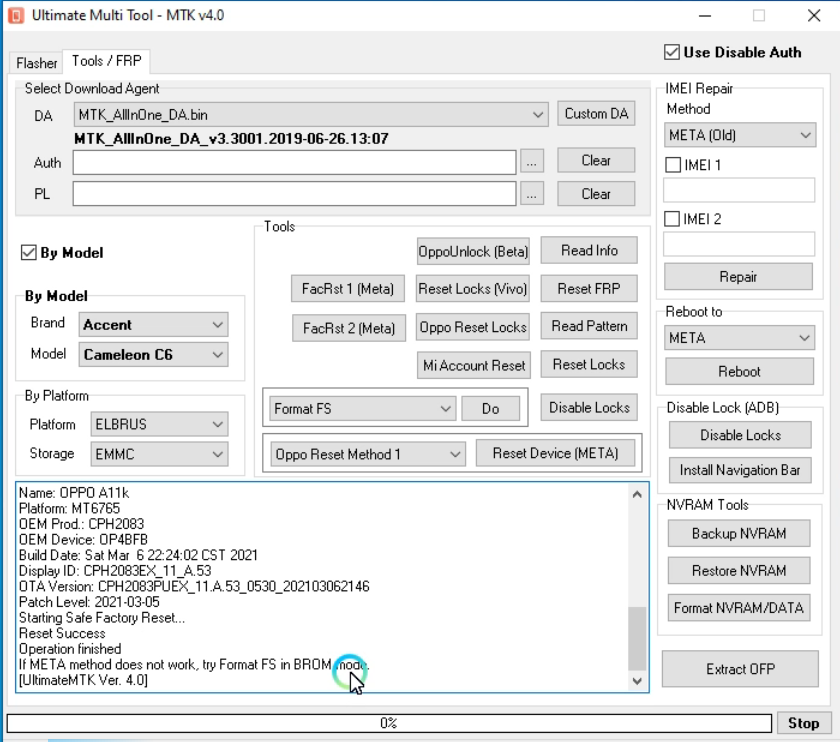Image resolution: width=840 pixels, height=742 pixels.
Task: Browse for Auth file with ellipsis button
Action: 531,161
